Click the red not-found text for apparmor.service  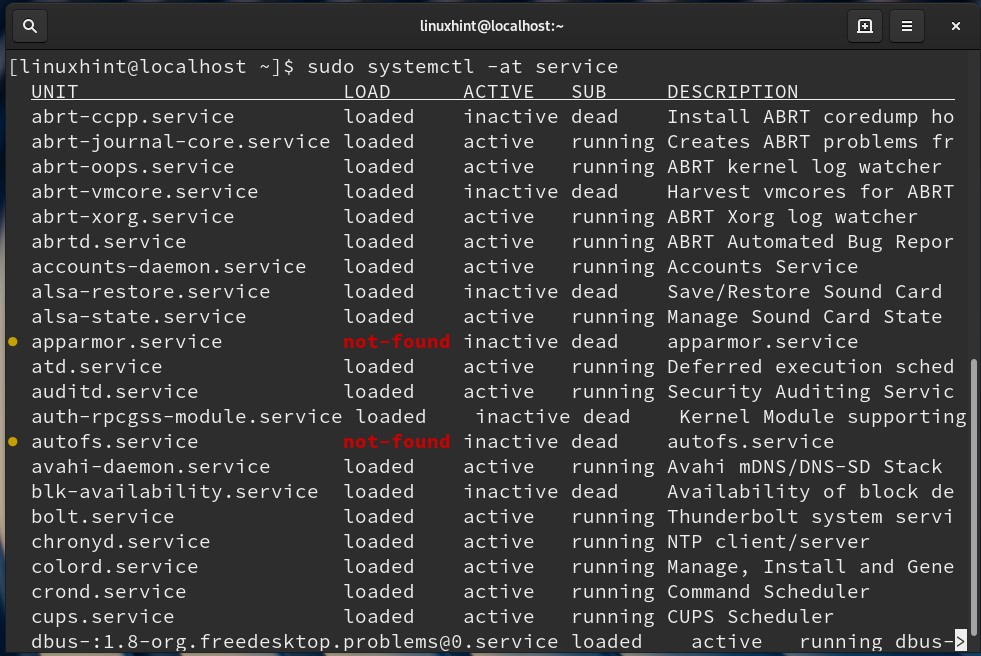point(396,342)
